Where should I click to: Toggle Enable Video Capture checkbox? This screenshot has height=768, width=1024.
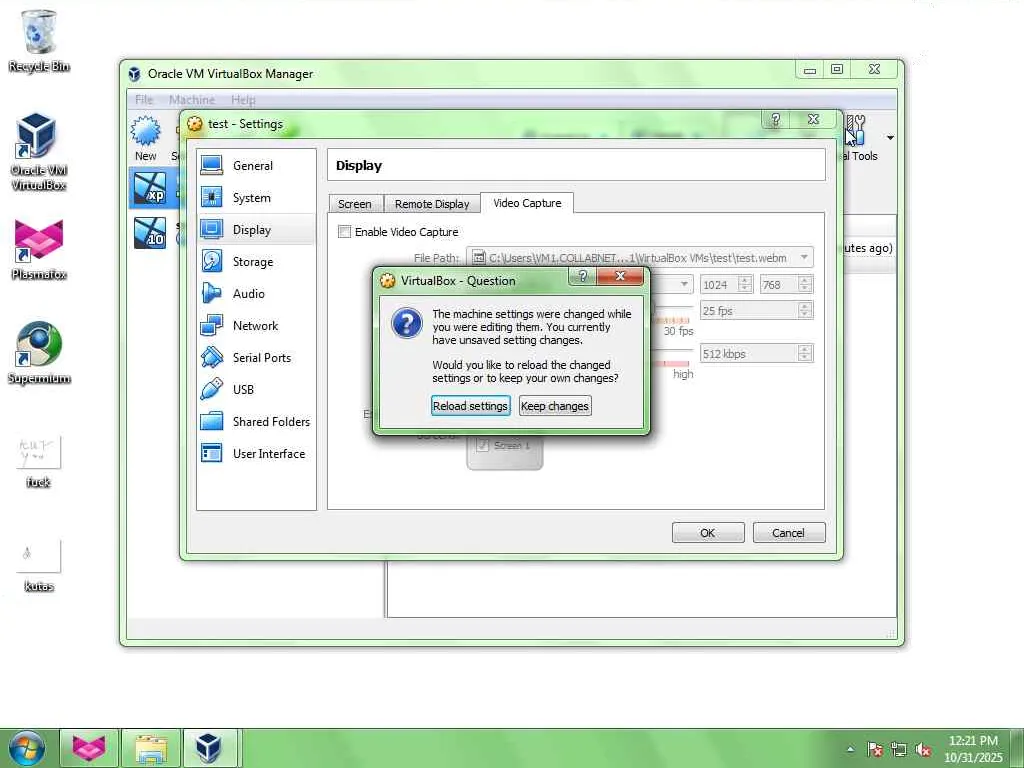(344, 232)
